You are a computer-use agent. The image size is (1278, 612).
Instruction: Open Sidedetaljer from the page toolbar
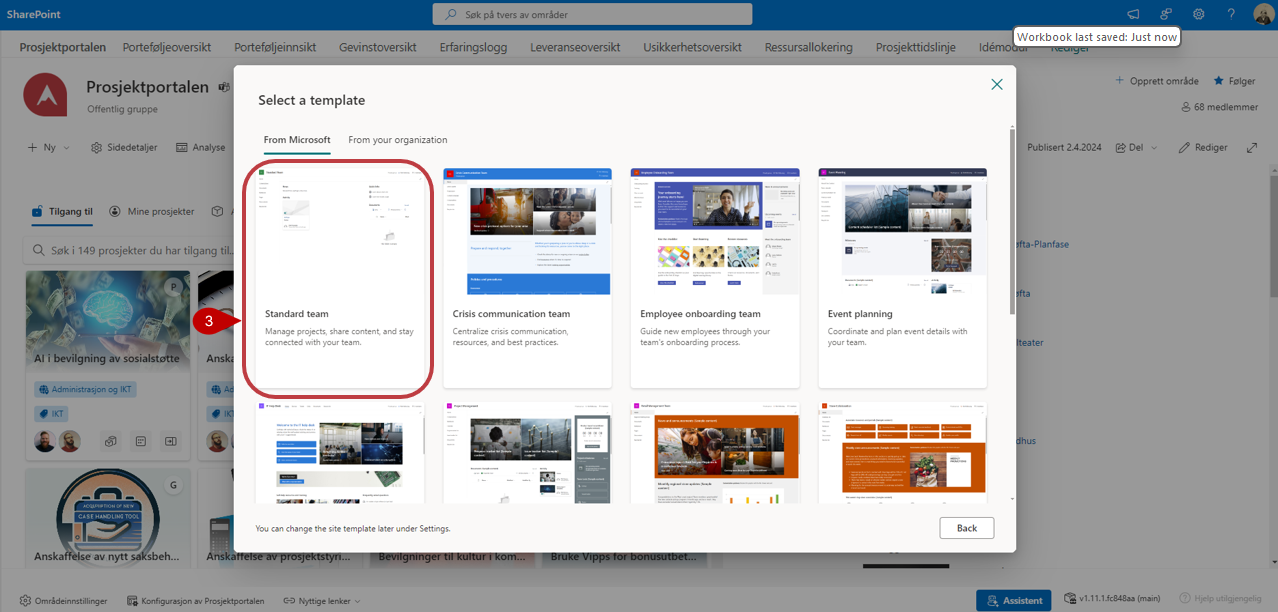(x=124, y=147)
